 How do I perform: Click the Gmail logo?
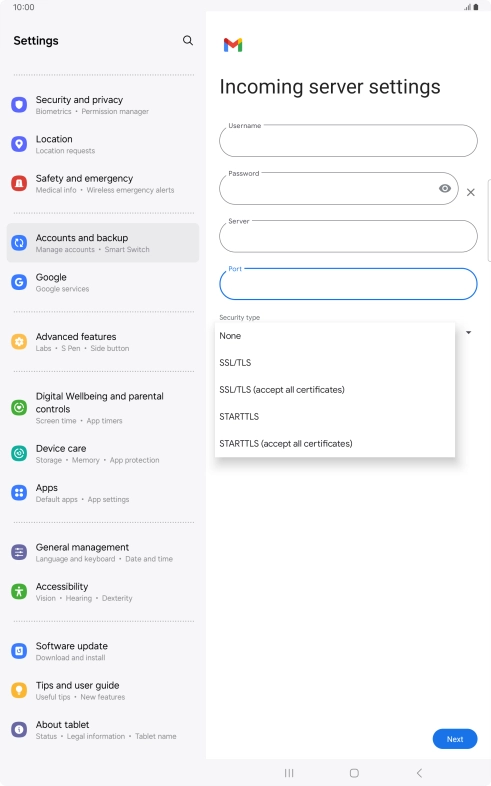[x=233, y=45]
